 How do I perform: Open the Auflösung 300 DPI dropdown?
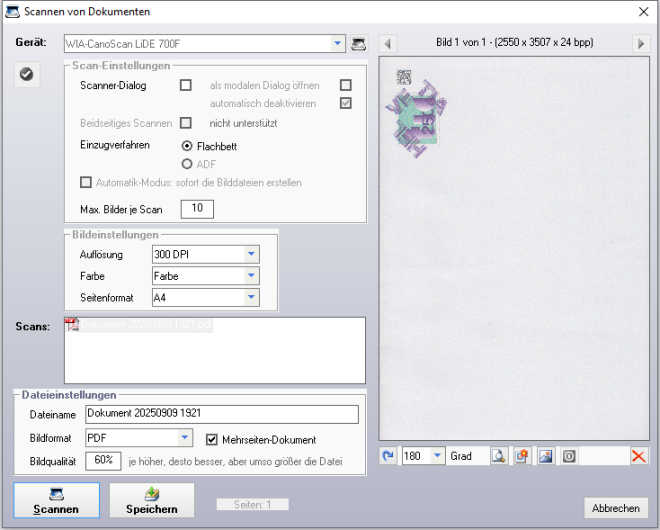tap(251, 254)
